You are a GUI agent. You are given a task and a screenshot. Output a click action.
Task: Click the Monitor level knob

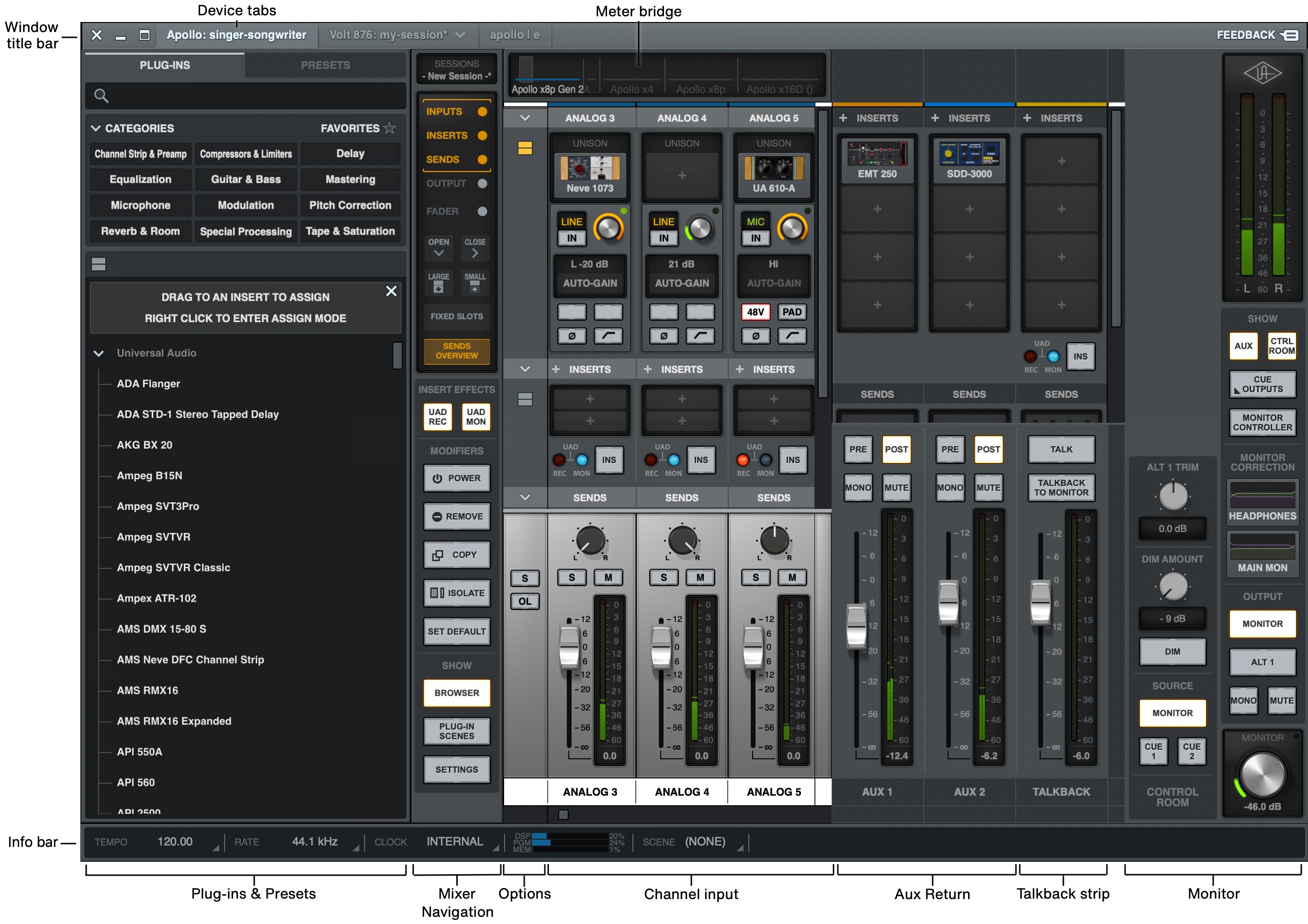[x=1263, y=774]
